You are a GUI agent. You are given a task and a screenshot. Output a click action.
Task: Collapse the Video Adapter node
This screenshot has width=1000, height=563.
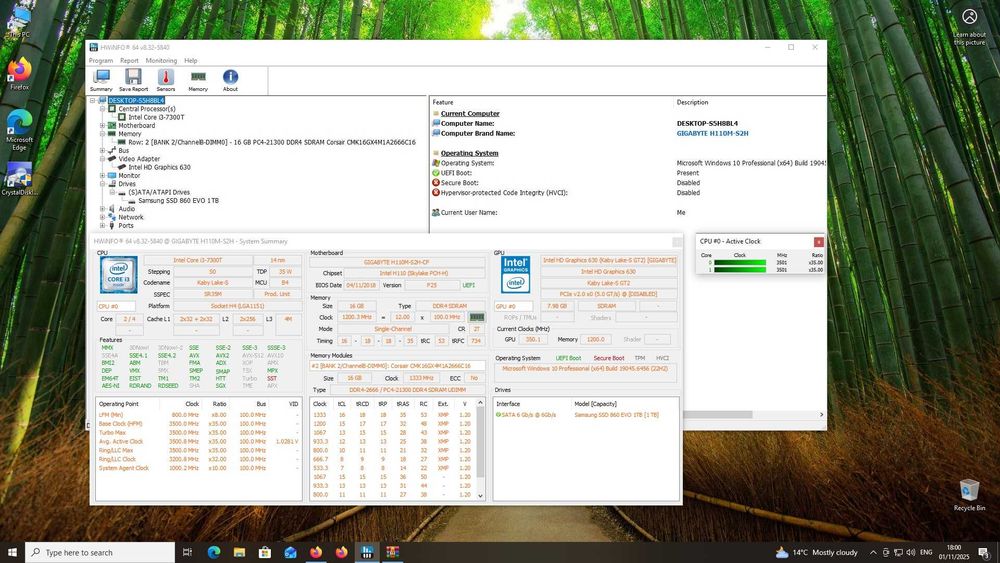click(103, 159)
